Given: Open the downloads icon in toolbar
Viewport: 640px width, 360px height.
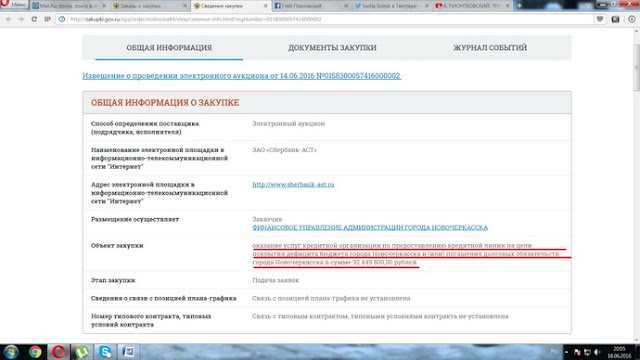Looking at the screenshot, I should click(631, 19).
